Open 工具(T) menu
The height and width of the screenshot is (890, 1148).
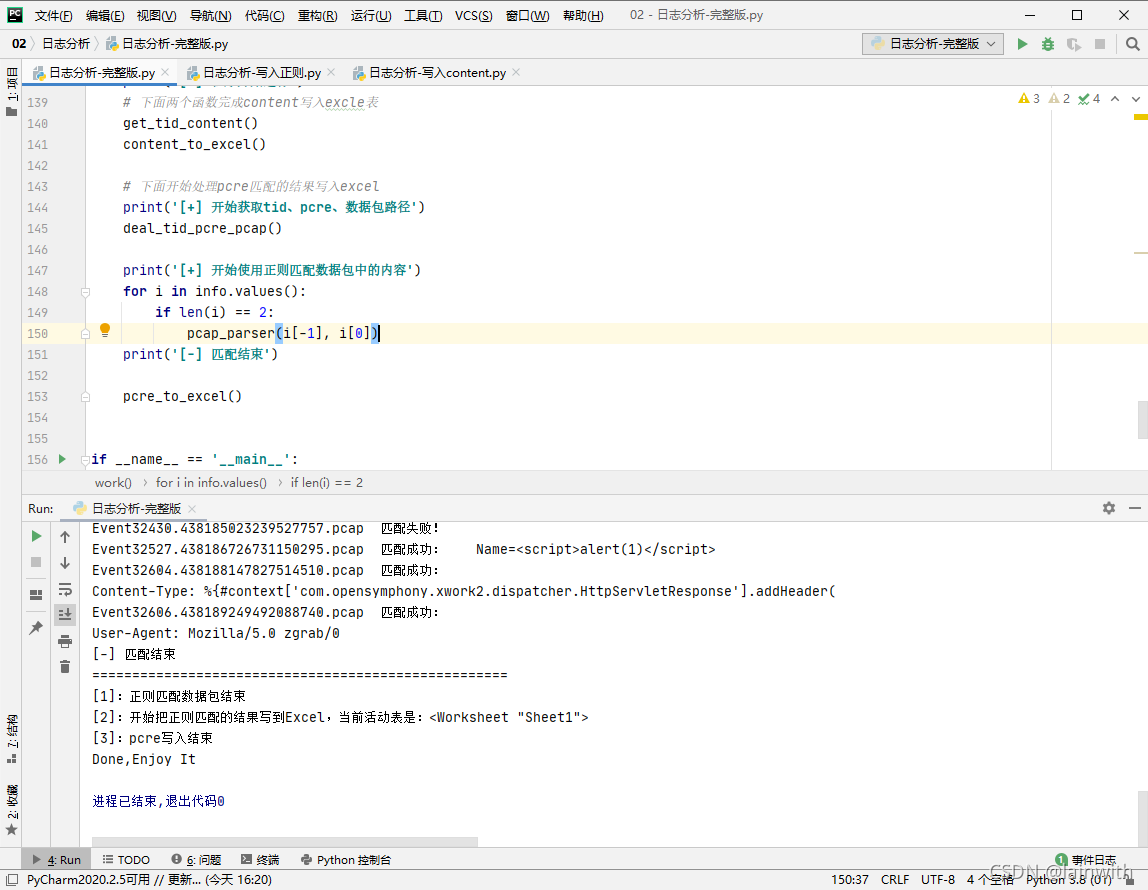coord(422,15)
